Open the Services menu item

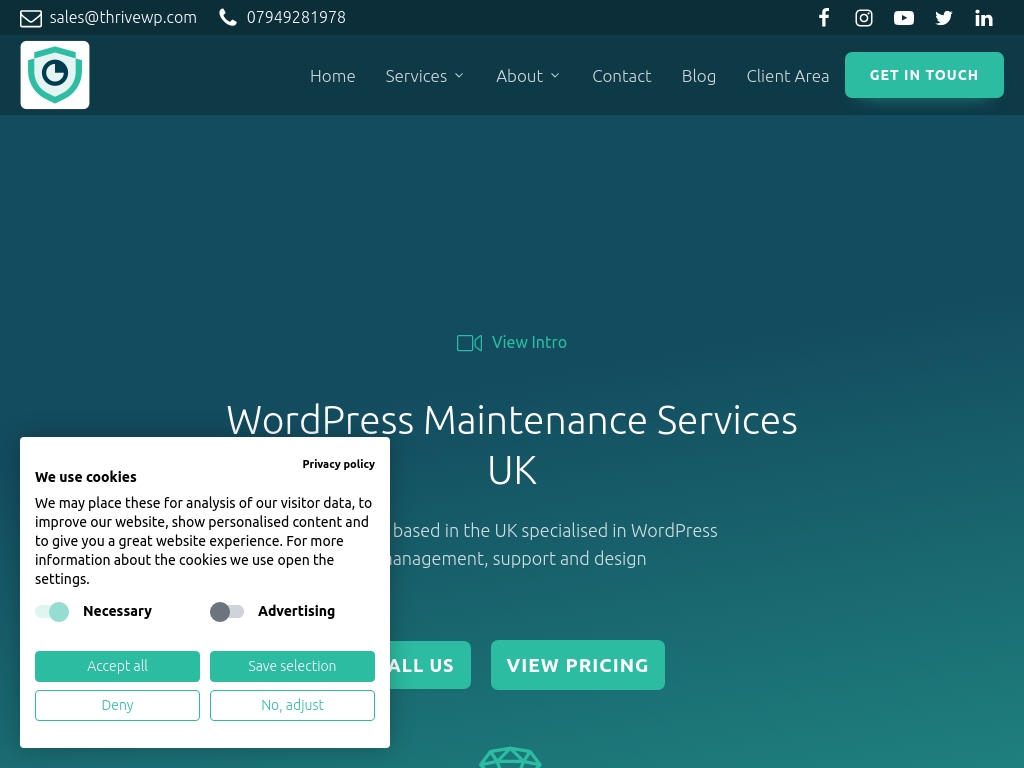pos(416,76)
